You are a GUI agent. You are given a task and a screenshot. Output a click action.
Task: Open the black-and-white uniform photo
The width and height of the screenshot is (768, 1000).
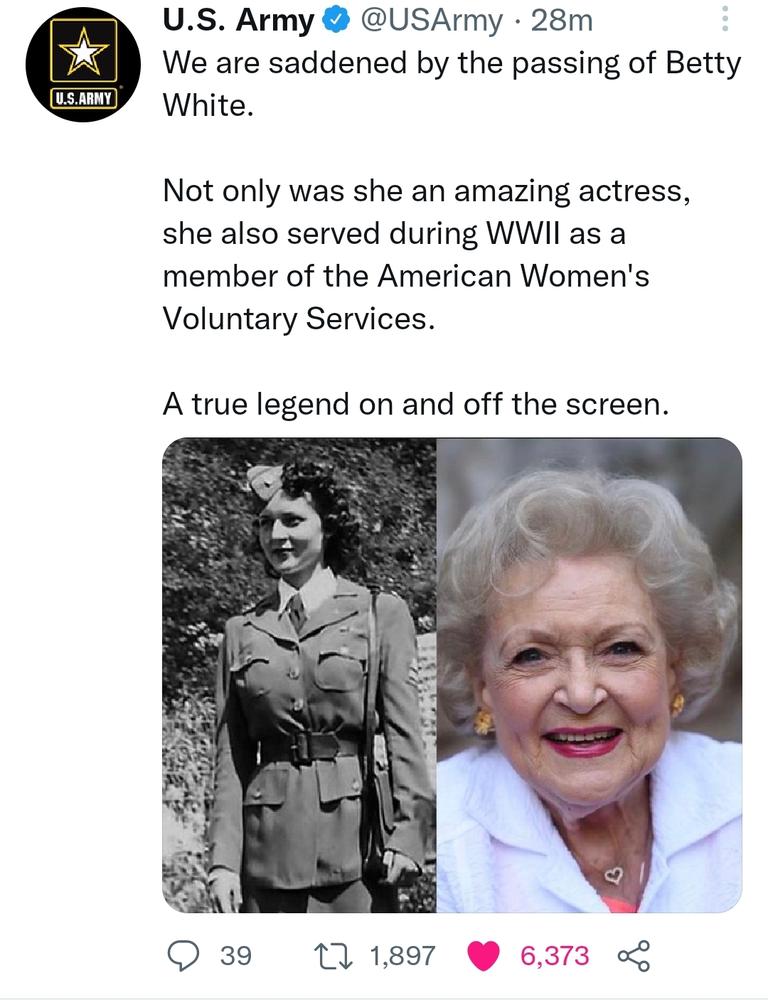[x=299, y=675]
